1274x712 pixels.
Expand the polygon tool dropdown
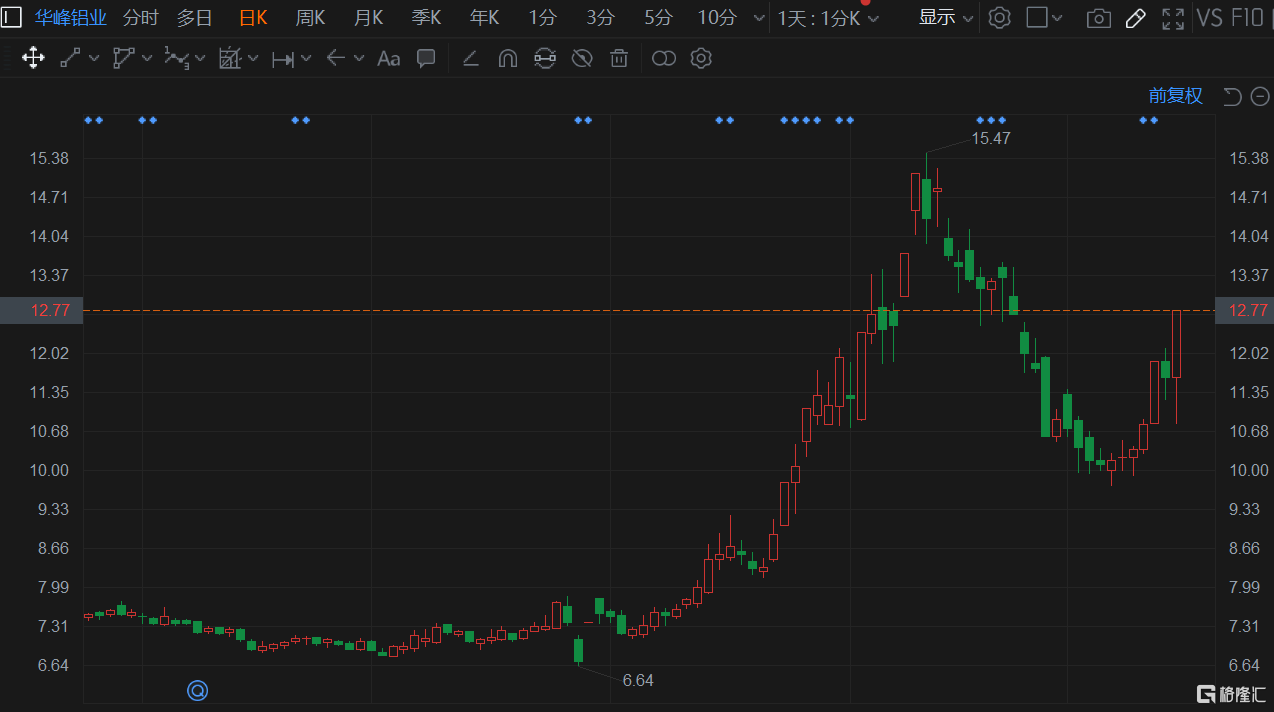[147, 58]
